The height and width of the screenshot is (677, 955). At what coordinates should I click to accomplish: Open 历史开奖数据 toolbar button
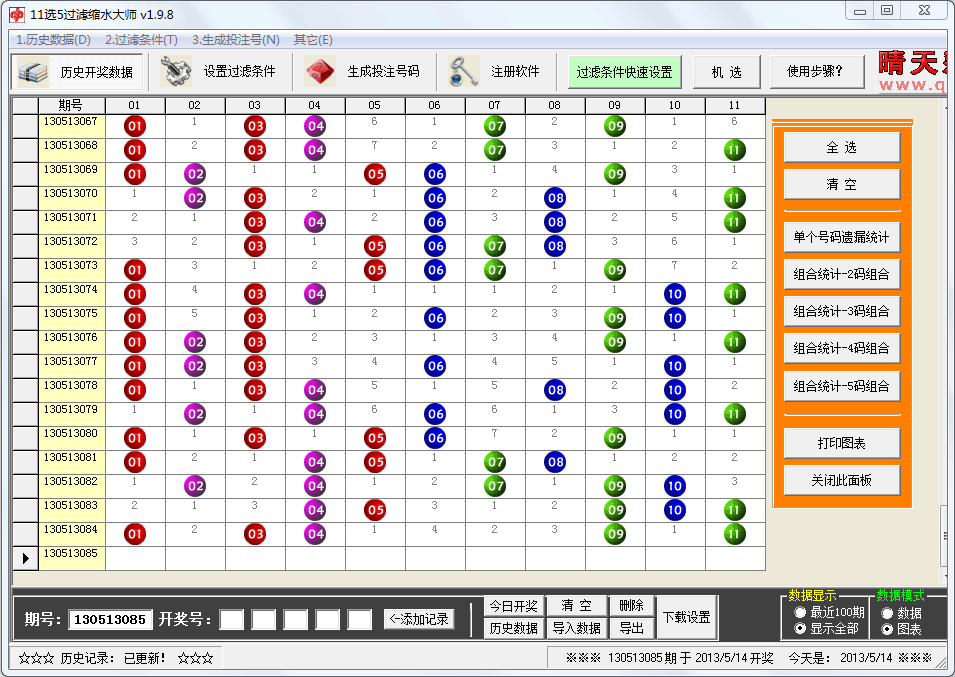pos(77,72)
